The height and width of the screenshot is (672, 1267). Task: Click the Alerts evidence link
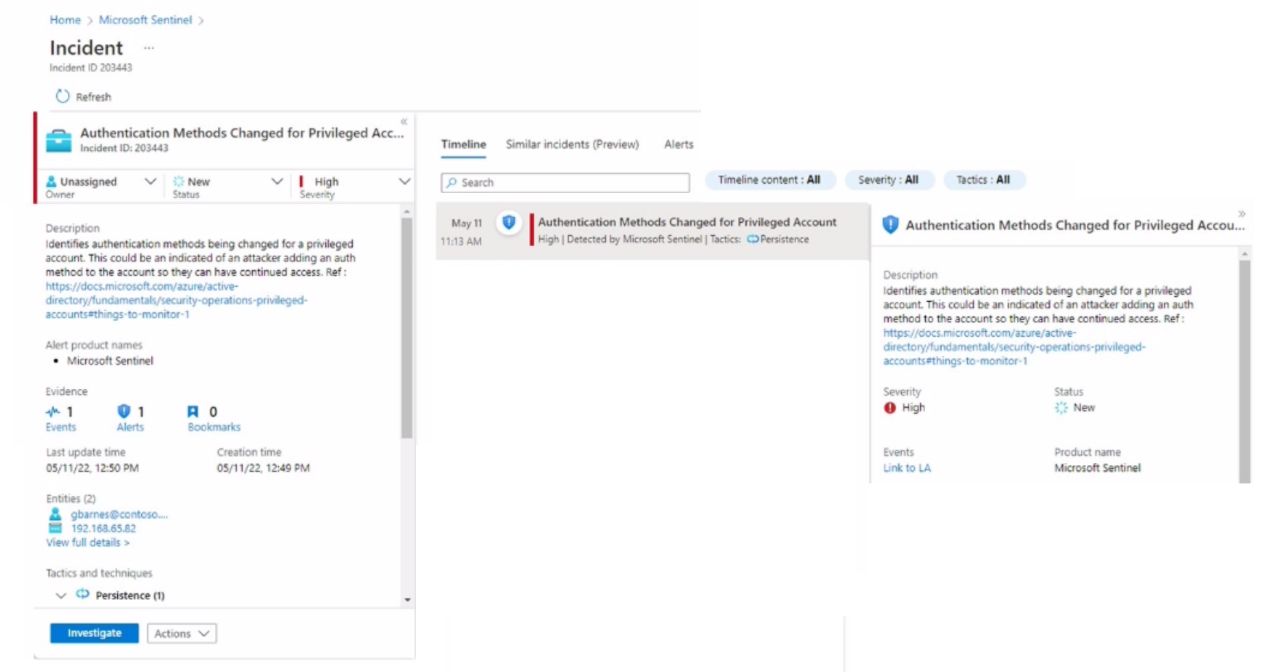tap(130, 427)
